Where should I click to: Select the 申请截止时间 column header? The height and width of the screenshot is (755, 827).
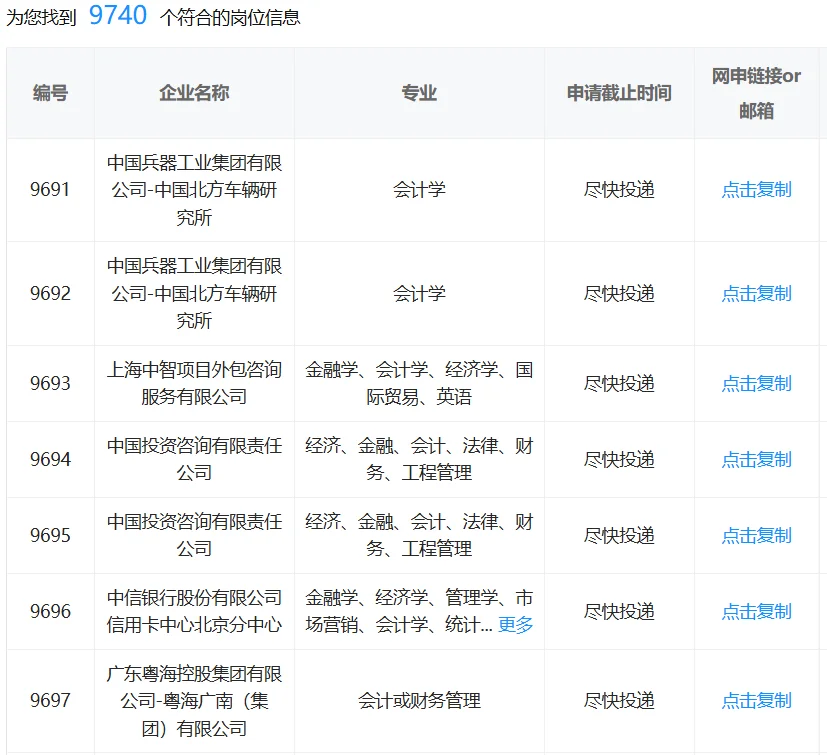point(619,93)
